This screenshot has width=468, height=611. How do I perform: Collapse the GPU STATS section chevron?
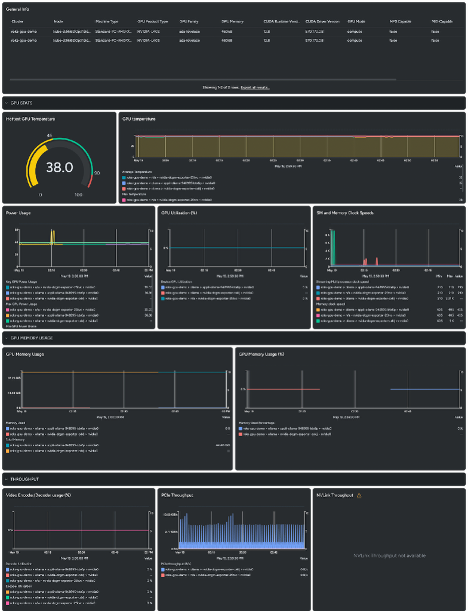(7, 103)
